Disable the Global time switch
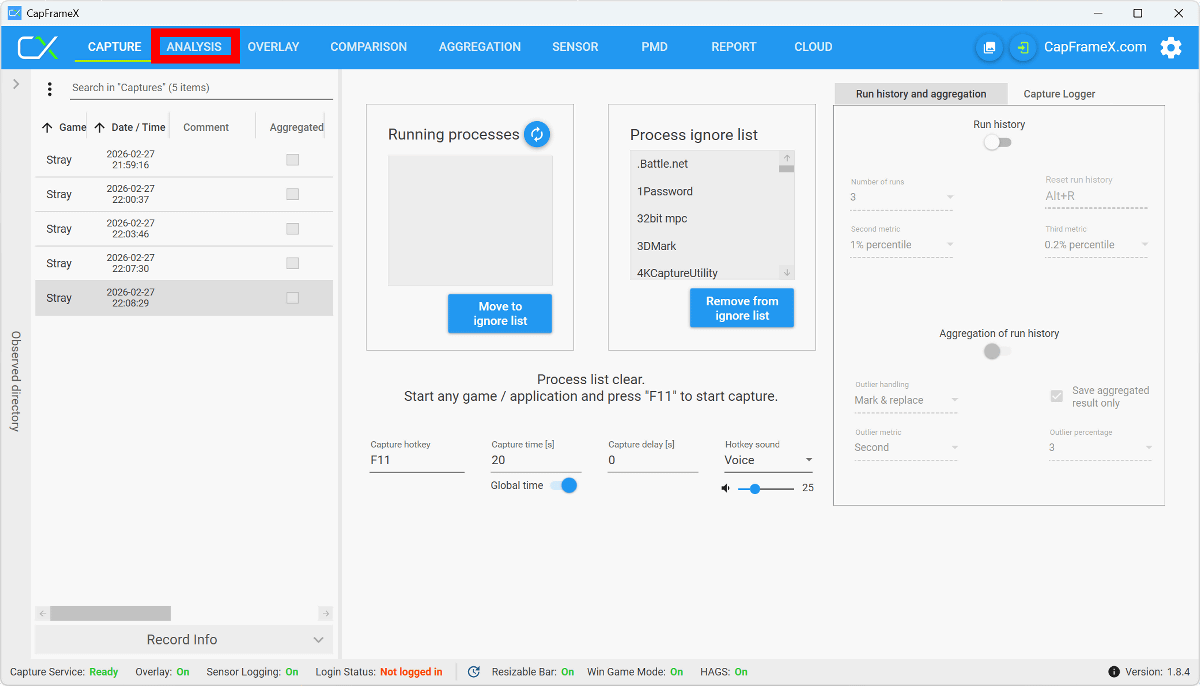The image size is (1200, 686). click(x=564, y=485)
